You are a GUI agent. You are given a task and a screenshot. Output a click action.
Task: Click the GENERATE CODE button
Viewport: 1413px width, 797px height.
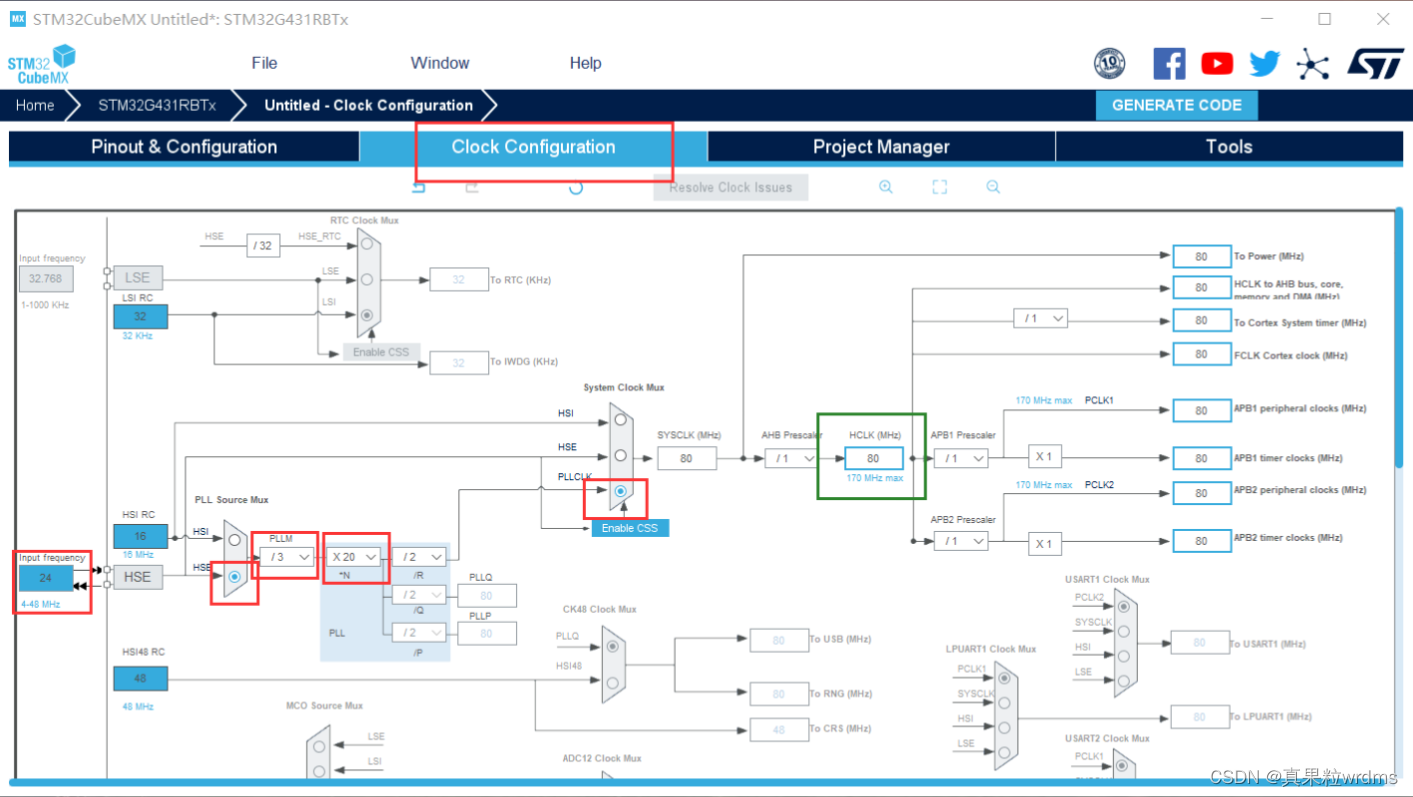[x=1177, y=105]
